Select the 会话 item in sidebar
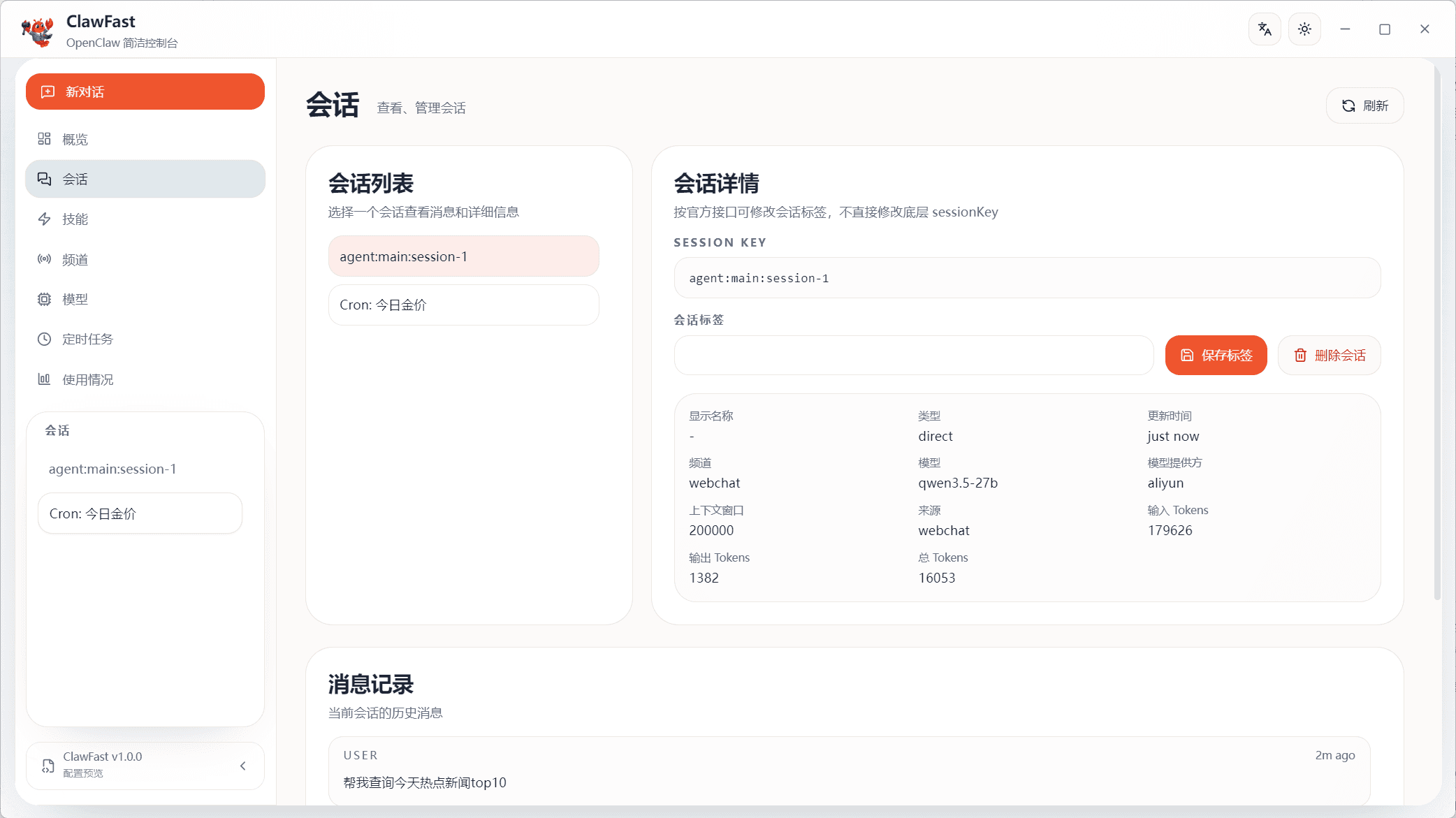The height and width of the screenshot is (818, 1456). point(145,179)
